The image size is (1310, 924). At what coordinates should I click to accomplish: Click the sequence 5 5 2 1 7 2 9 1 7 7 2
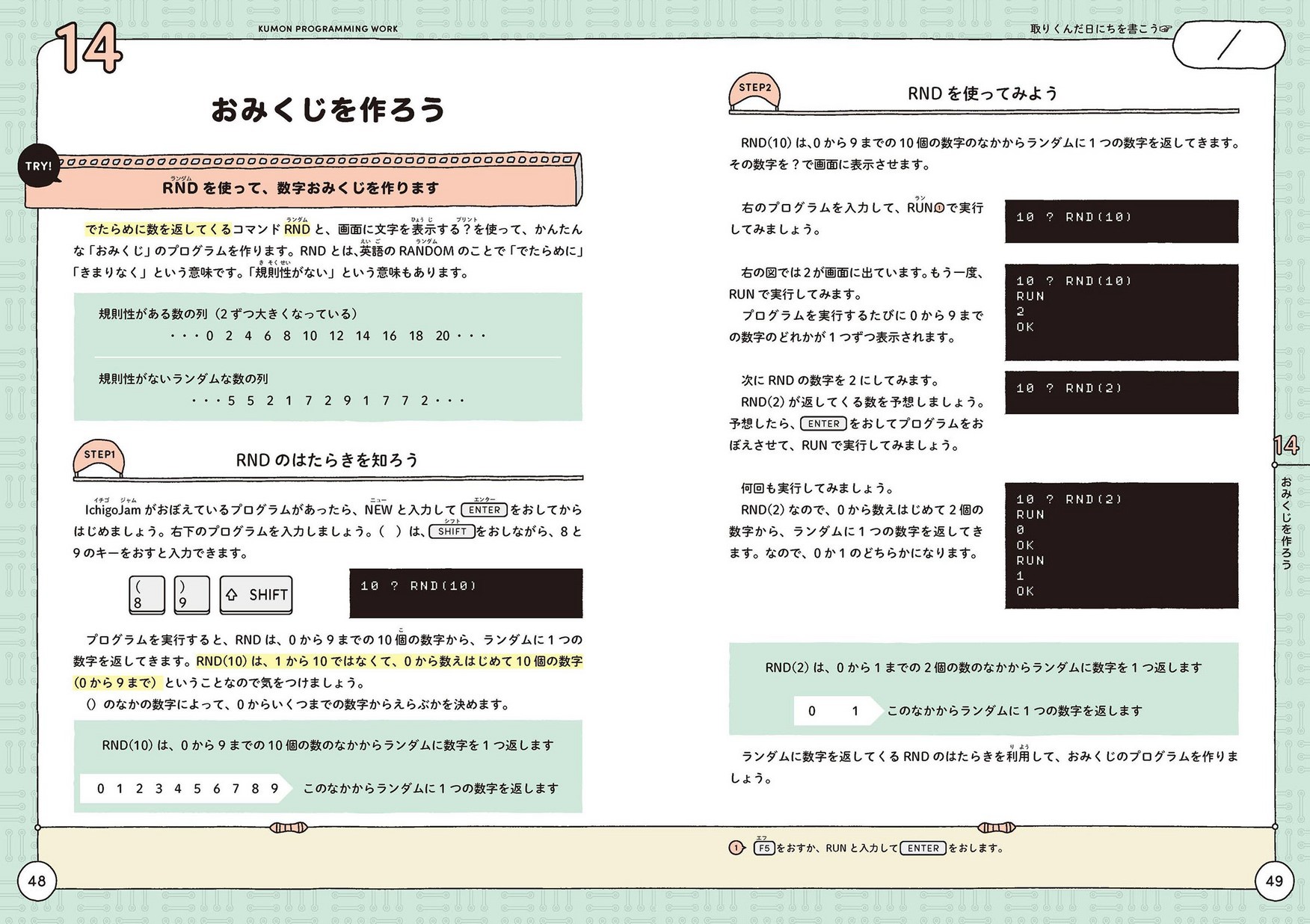[328, 401]
